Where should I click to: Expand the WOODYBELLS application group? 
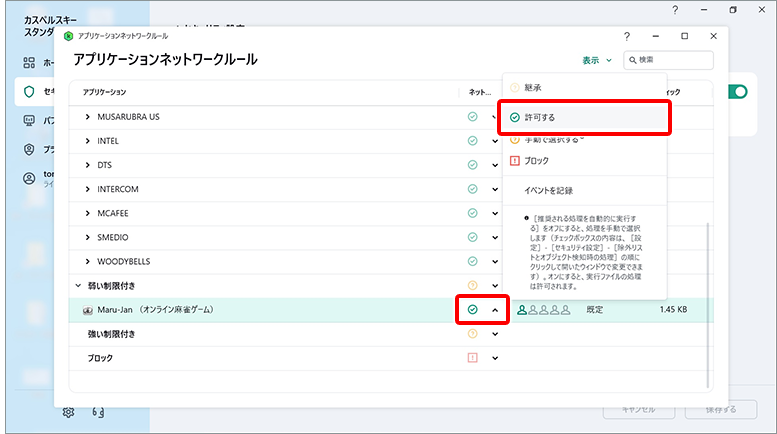click(x=88, y=262)
